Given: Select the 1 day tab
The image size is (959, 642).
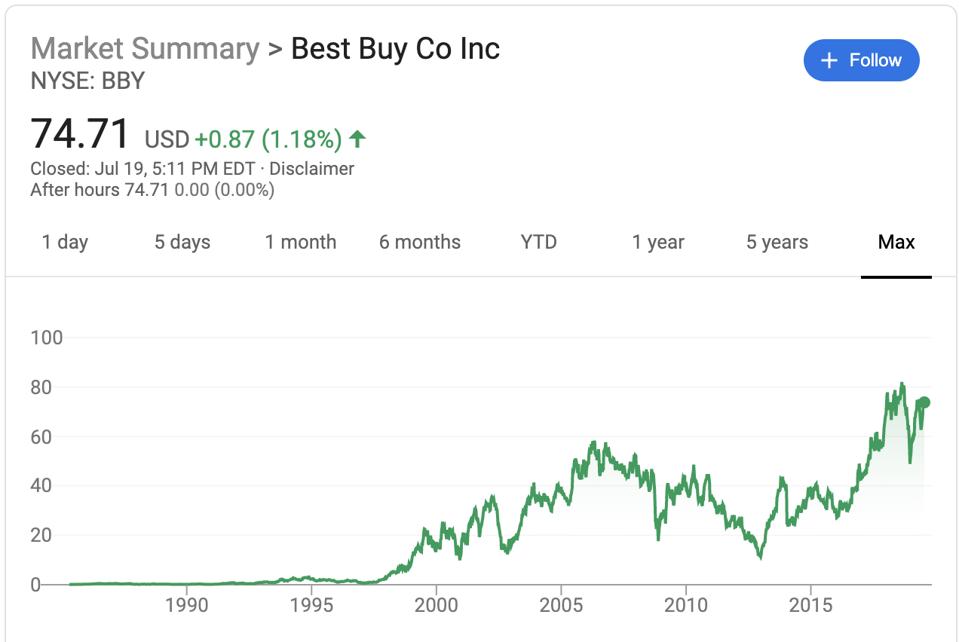Looking at the screenshot, I should pos(65,242).
